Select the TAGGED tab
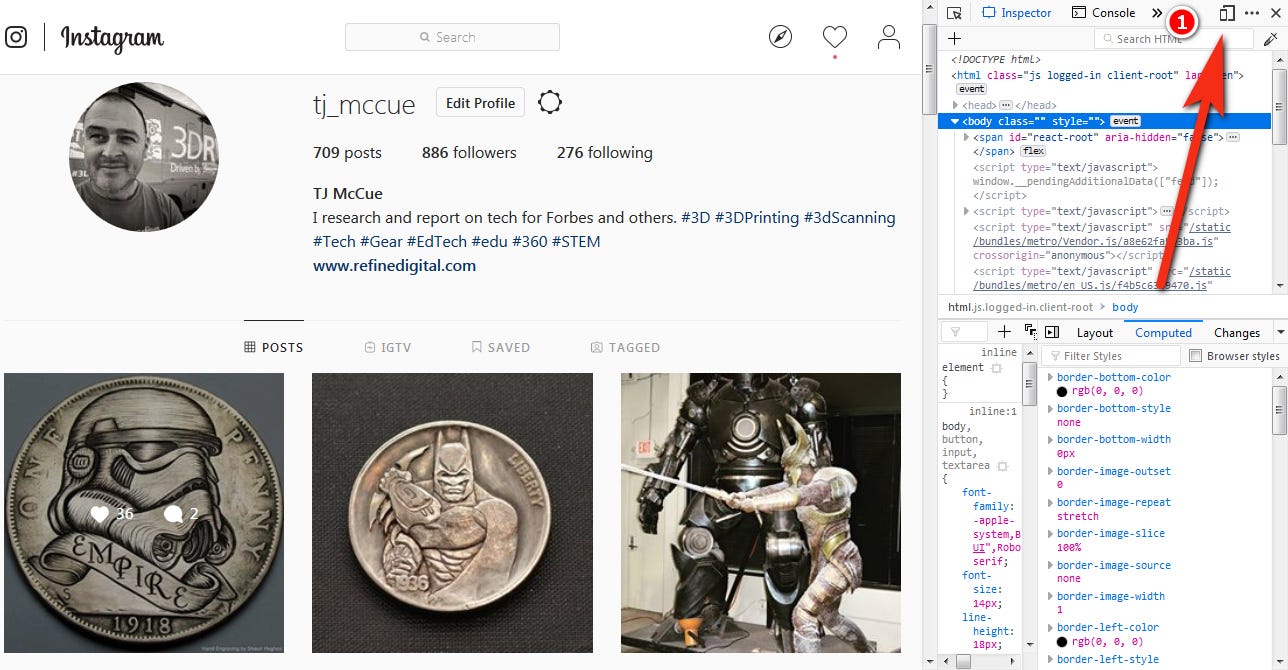The width and height of the screenshot is (1288, 670). [626, 347]
